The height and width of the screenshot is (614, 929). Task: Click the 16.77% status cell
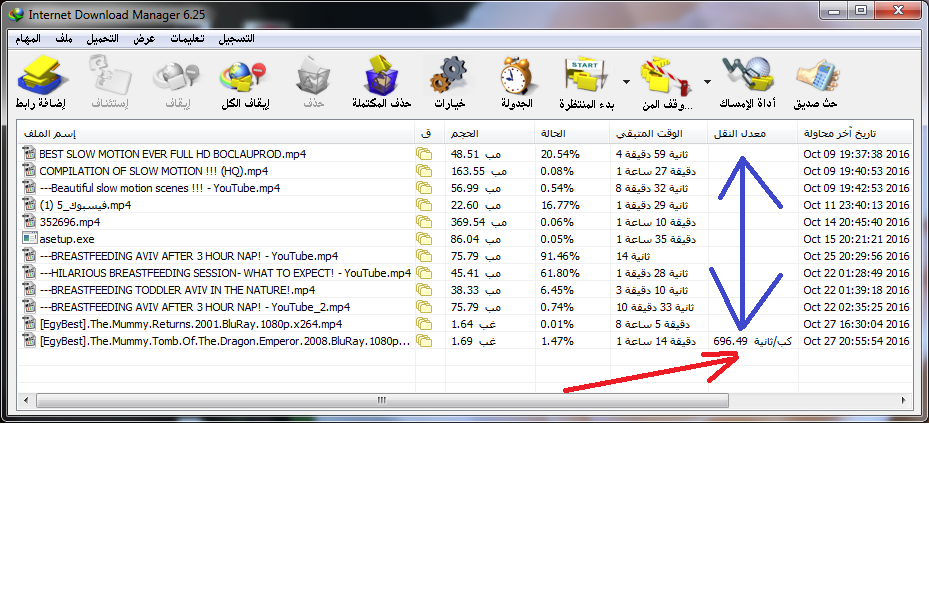tap(560, 205)
